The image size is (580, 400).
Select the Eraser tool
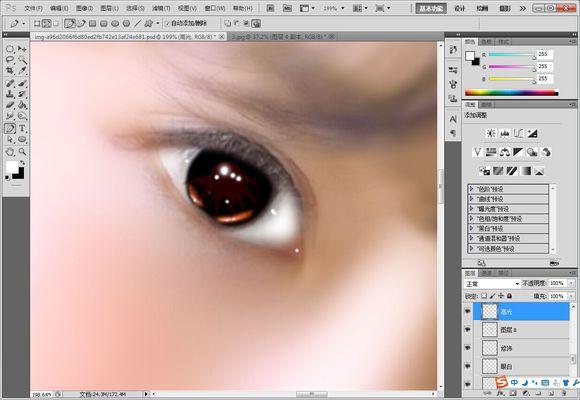(10, 105)
